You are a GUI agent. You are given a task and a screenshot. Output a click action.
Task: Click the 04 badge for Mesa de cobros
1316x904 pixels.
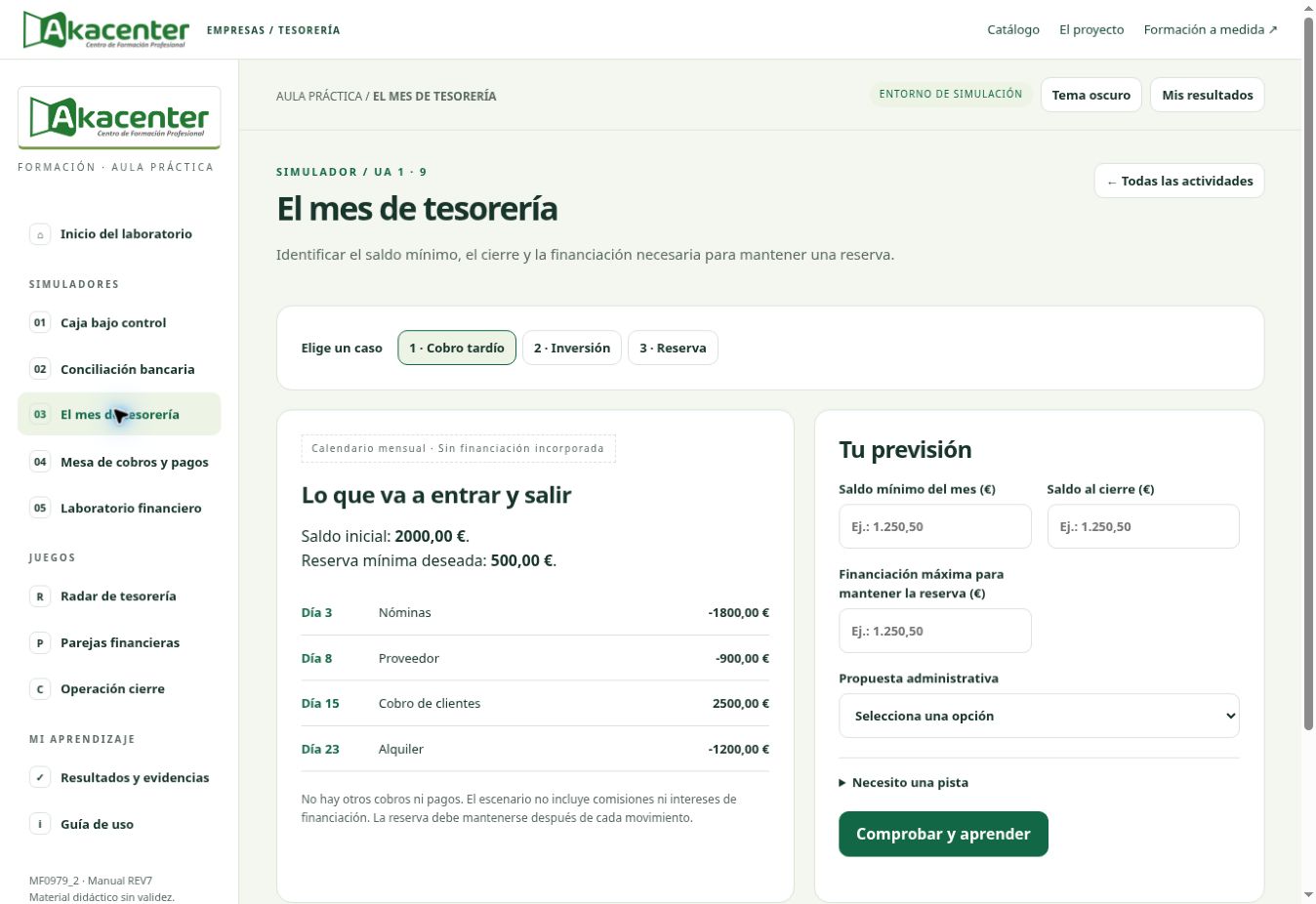(x=40, y=462)
